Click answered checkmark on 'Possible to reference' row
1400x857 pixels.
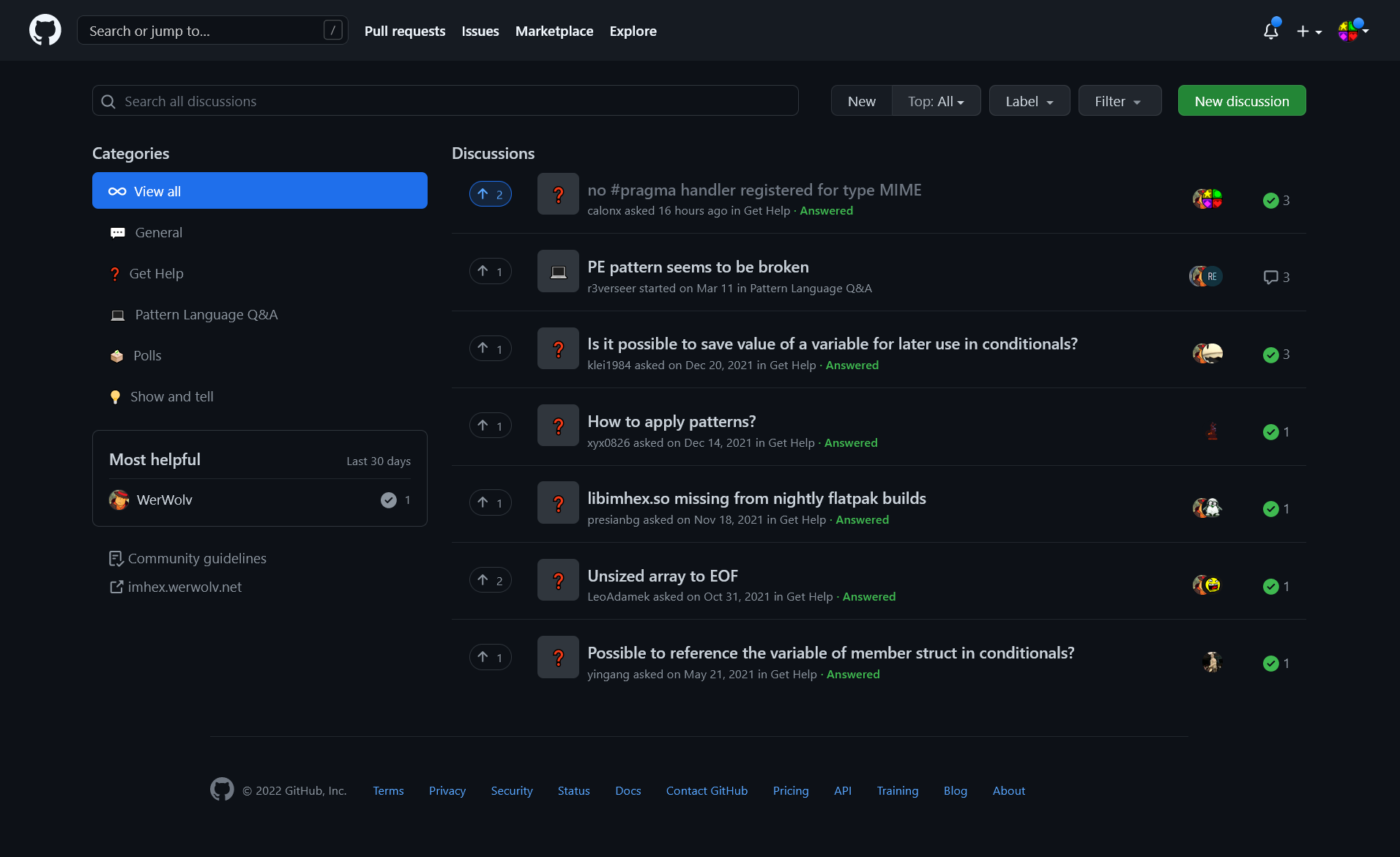click(x=1276, y=663)
